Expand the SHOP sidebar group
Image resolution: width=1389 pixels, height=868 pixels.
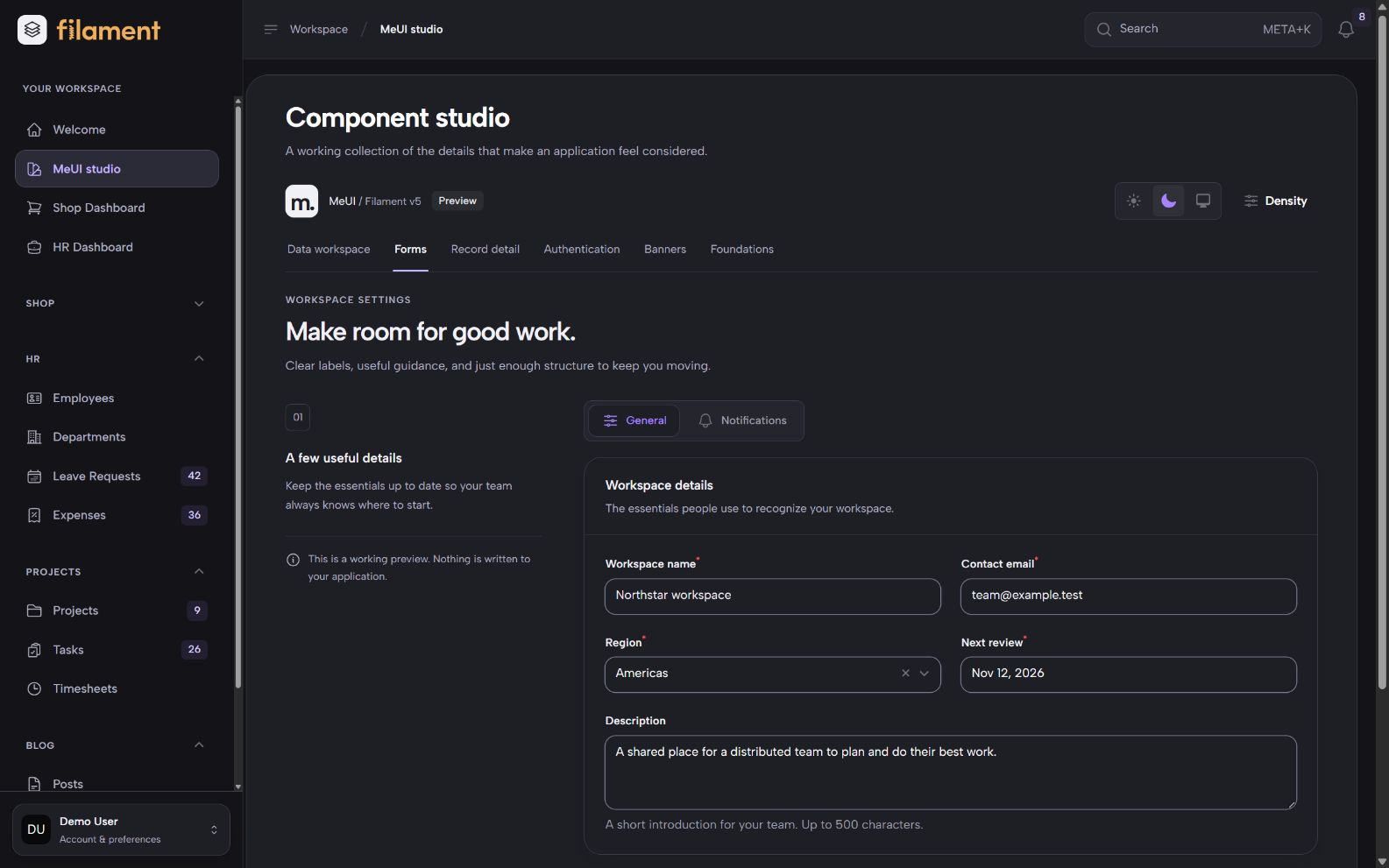click(x=199, y=304)
